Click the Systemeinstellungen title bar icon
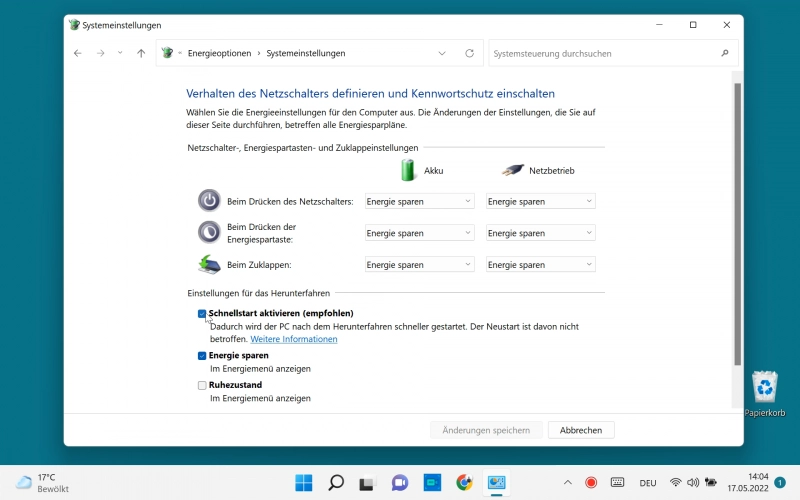This screenshot has height=500, width=800. click(x=74, y=24)
